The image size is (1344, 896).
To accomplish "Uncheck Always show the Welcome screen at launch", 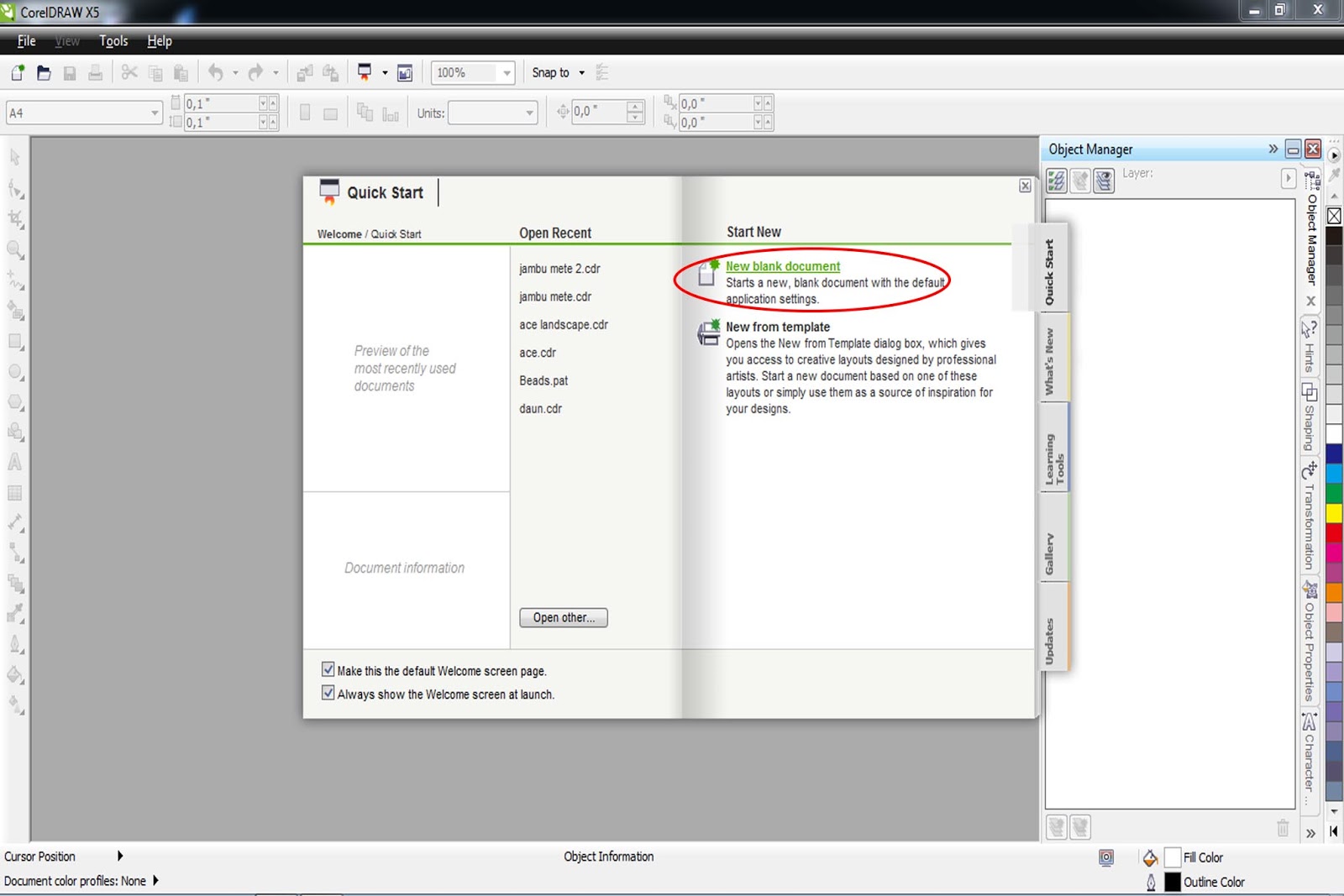I will coord(328,694).
